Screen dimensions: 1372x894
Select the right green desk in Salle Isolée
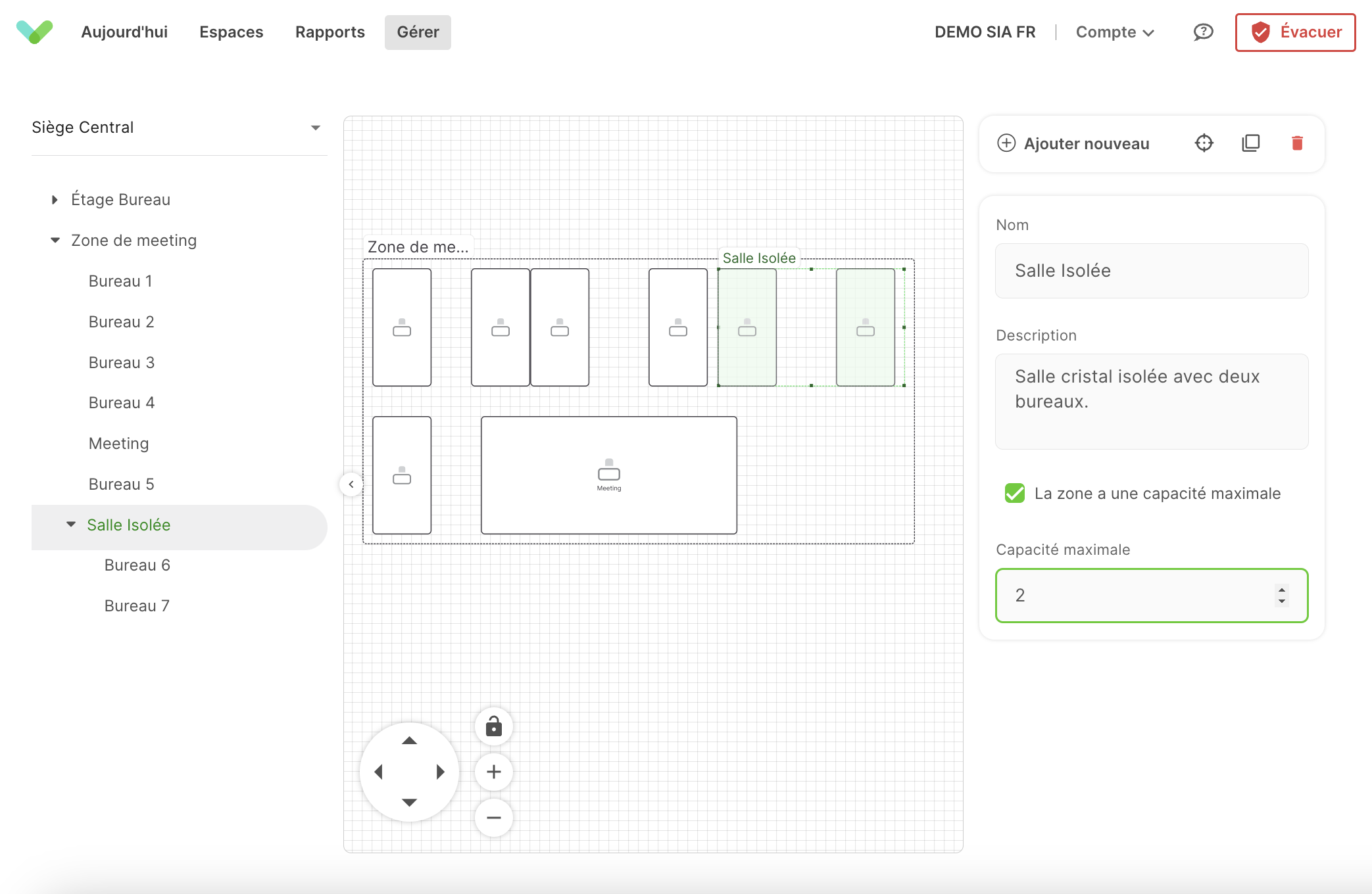[866, 327]
